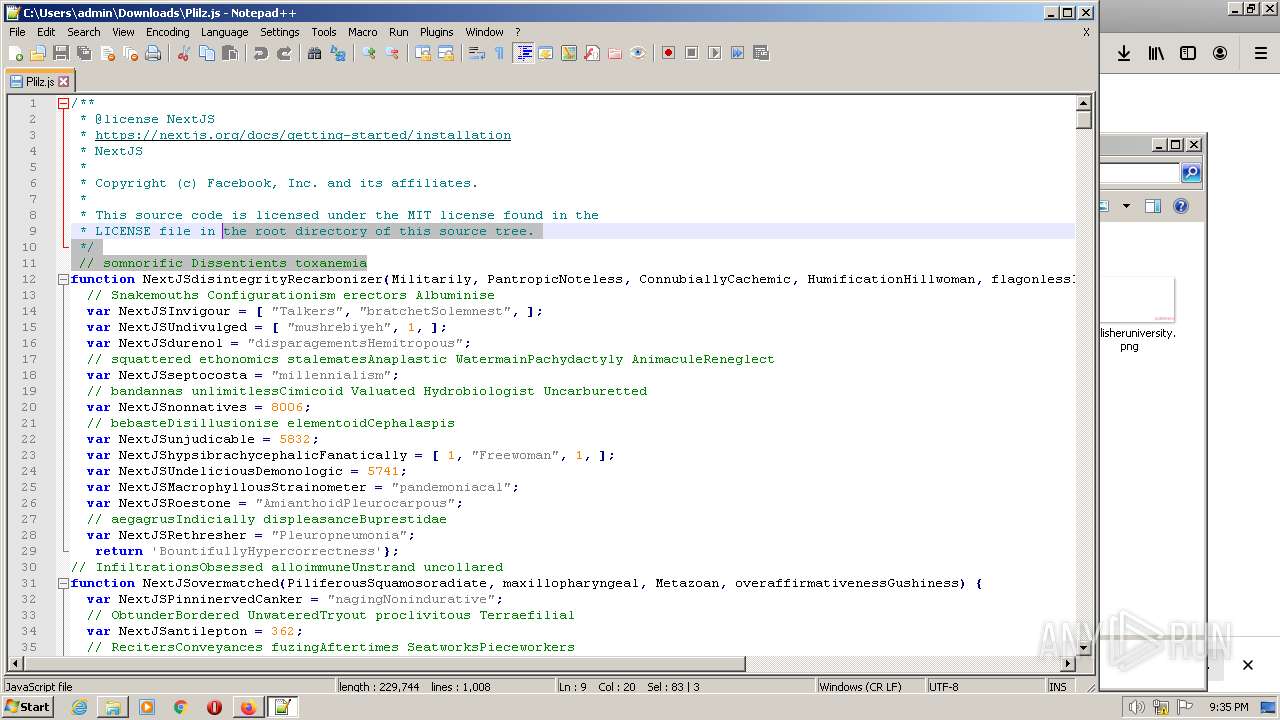This screenshot has width=1280, height=720.
Task: Open the Find dialog via binoculars icon
Action: (315, 53)
